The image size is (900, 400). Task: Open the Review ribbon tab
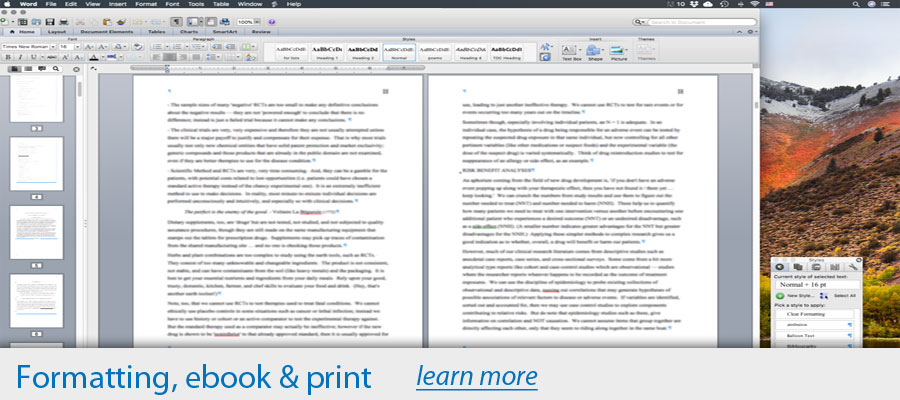(x=261, y=32)
